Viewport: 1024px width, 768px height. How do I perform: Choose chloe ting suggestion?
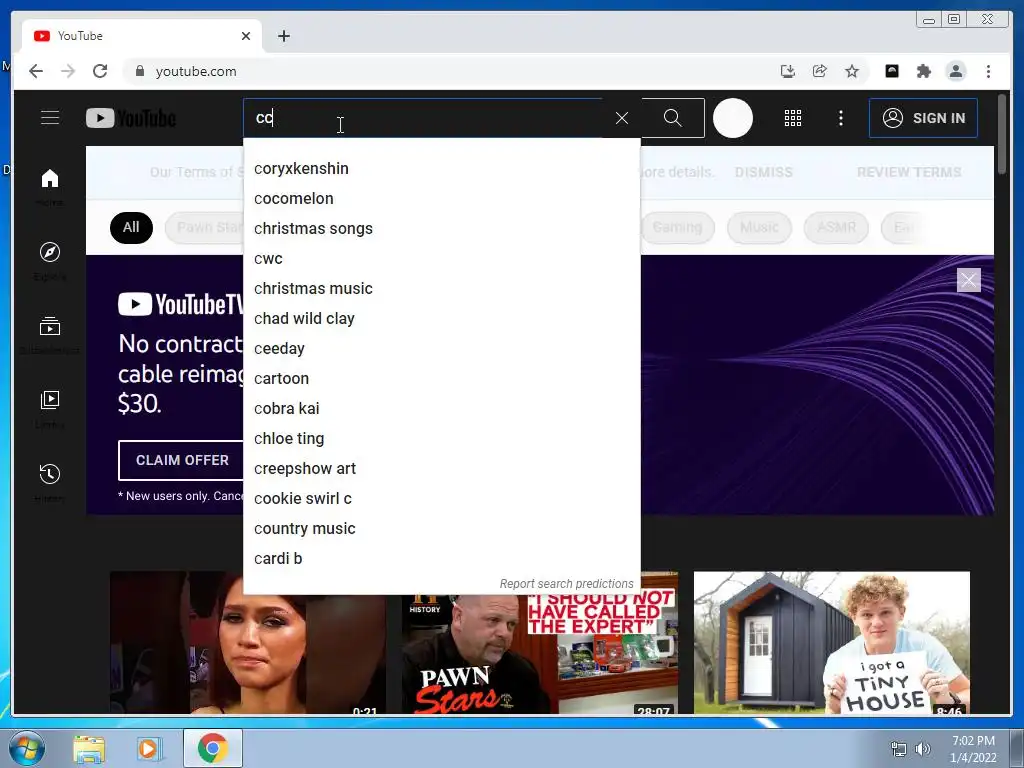point(441,439)
